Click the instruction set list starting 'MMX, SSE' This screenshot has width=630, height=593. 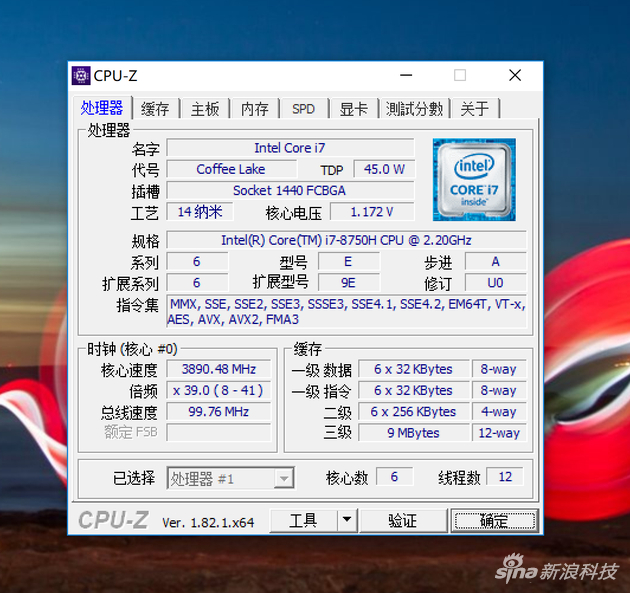click(346, 312)
